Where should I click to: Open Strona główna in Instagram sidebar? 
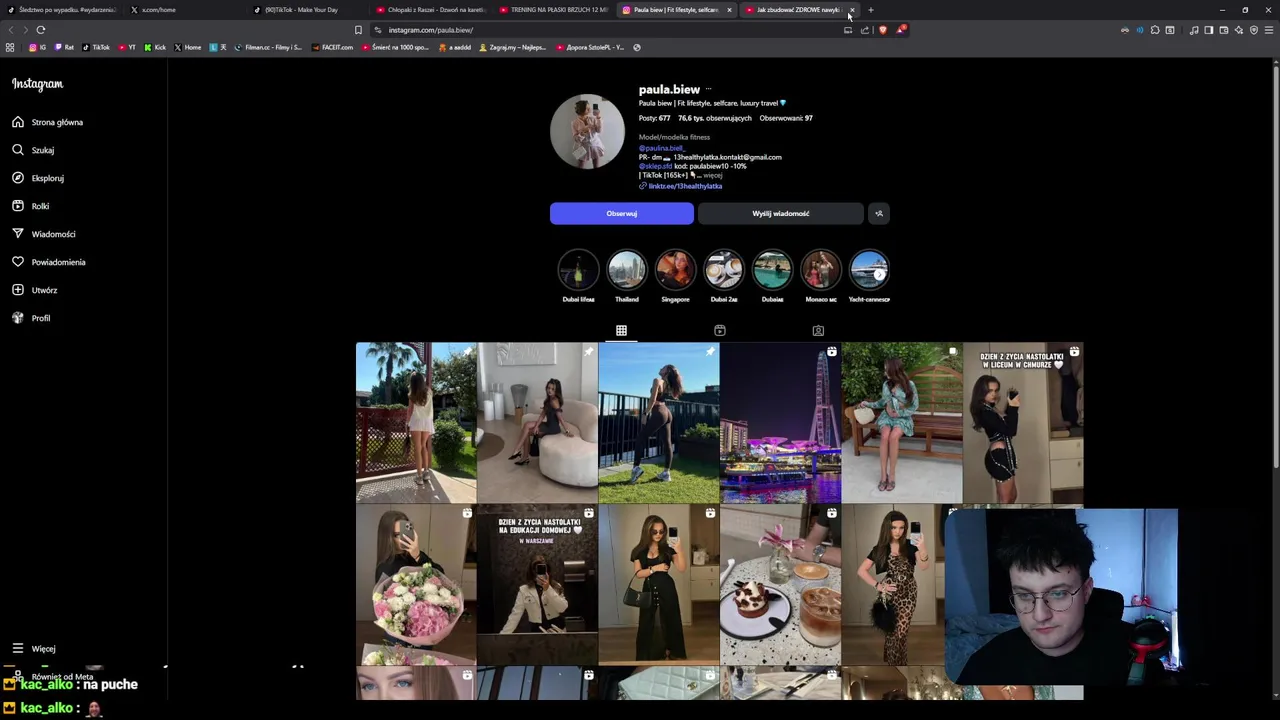pos(48,122)
